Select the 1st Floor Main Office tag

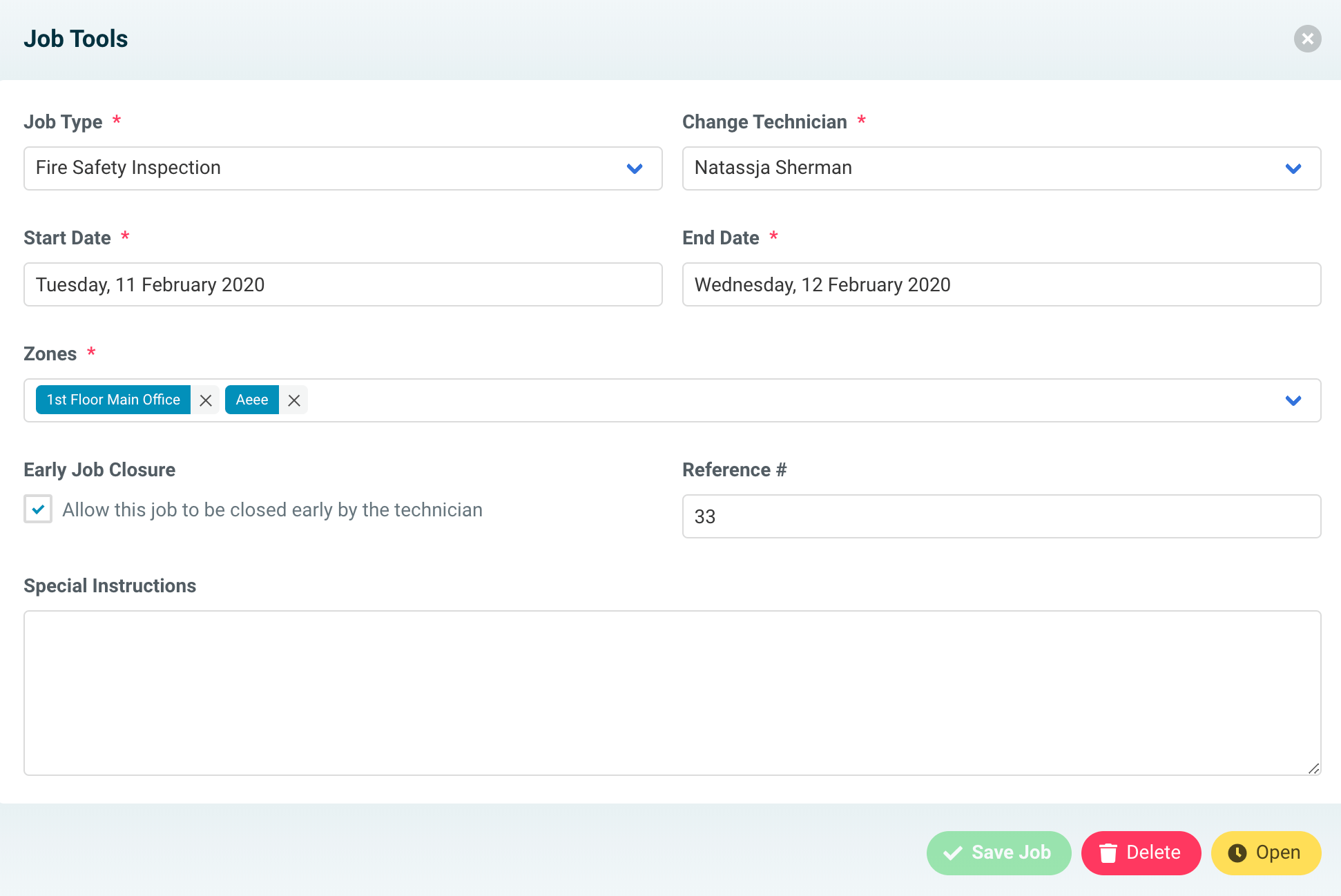point(113,400)
